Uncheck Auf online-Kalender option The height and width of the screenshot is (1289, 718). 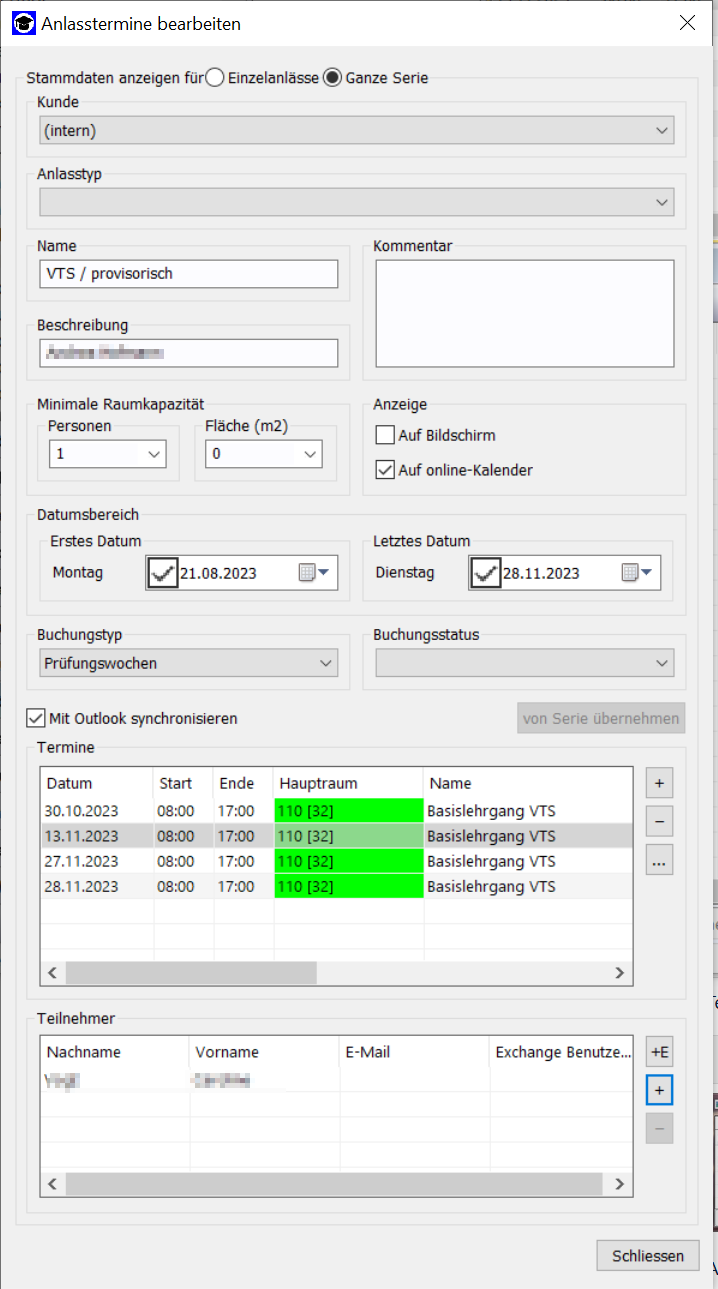coord(385,469)
